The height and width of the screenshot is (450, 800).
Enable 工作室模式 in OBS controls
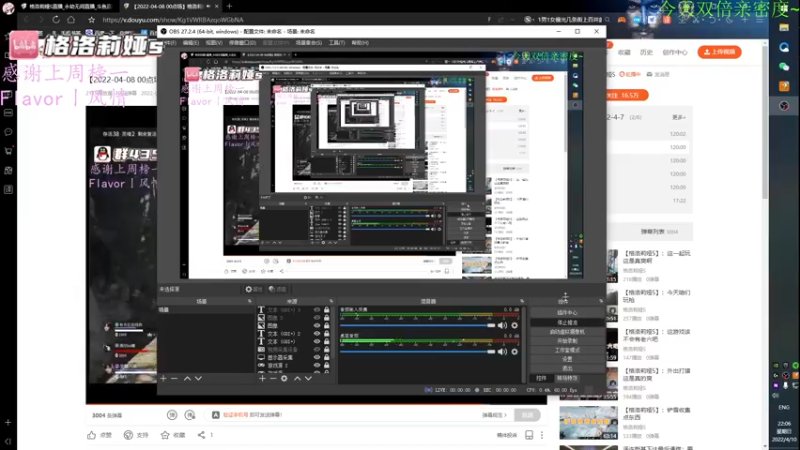(x=567, y=350)
